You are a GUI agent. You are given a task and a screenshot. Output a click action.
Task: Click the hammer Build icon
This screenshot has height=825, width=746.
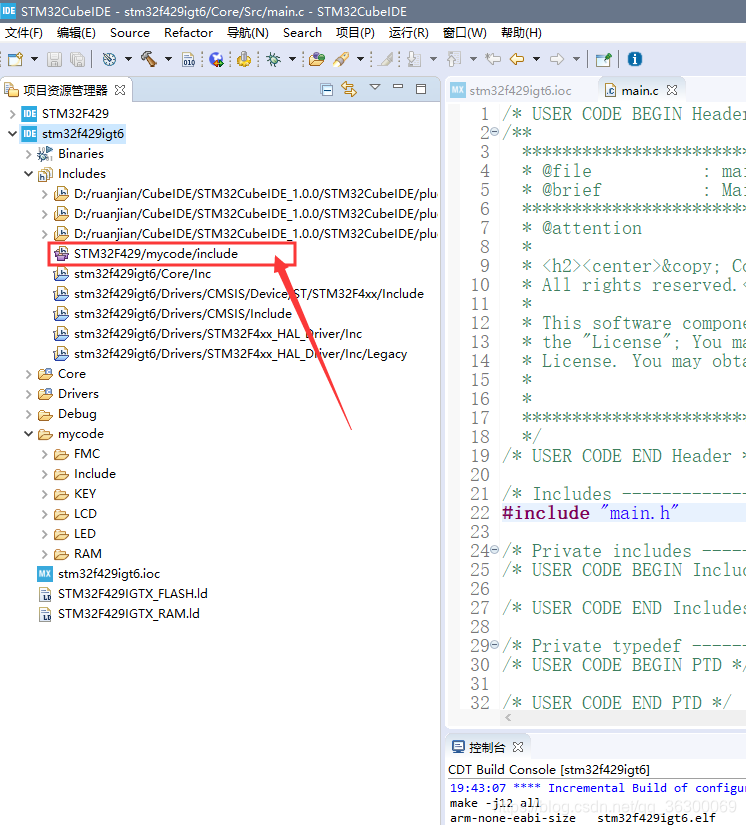pyautogui.click(x=149, y=59)
